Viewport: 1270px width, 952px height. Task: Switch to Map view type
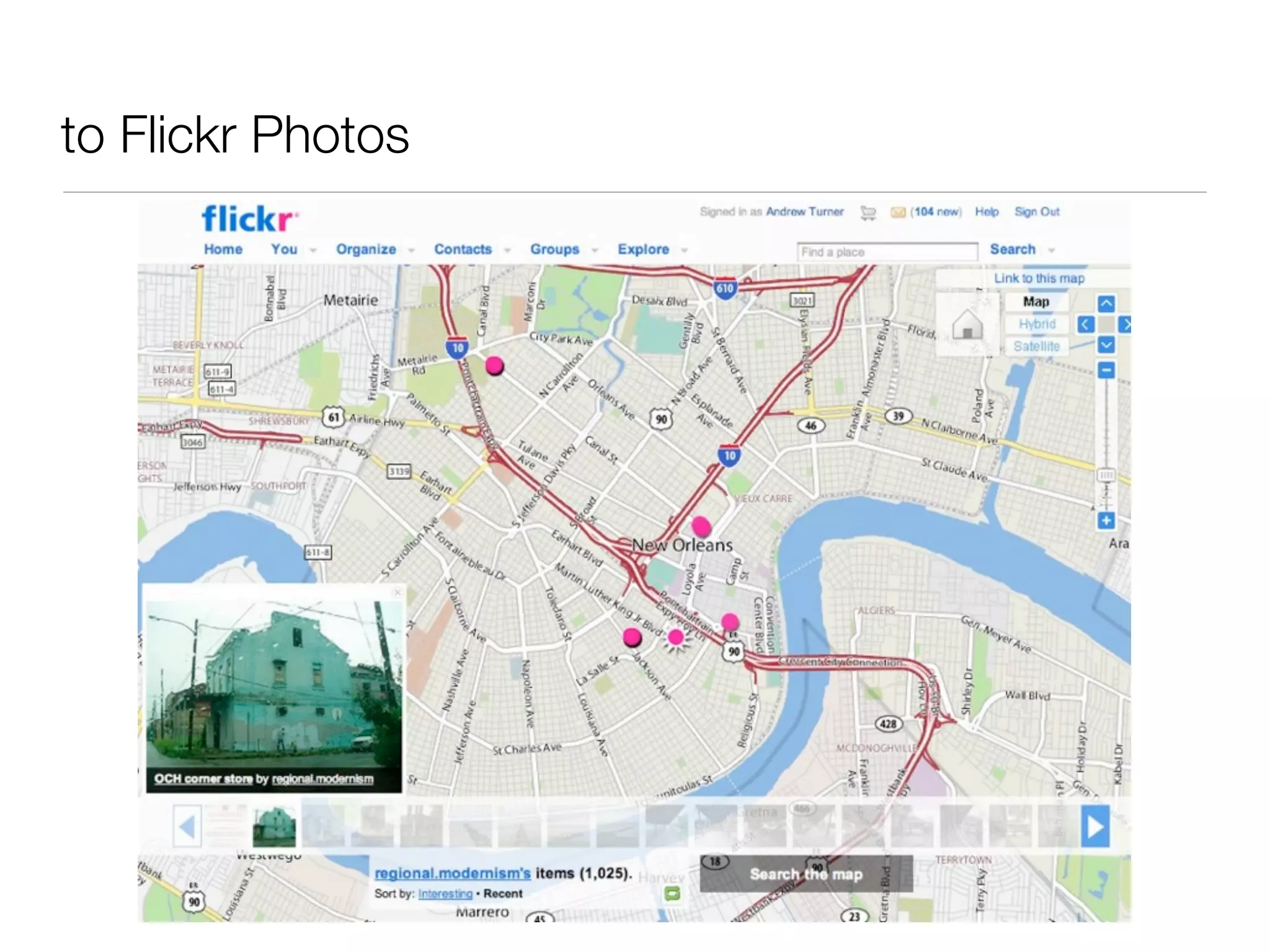[1036, 302]
